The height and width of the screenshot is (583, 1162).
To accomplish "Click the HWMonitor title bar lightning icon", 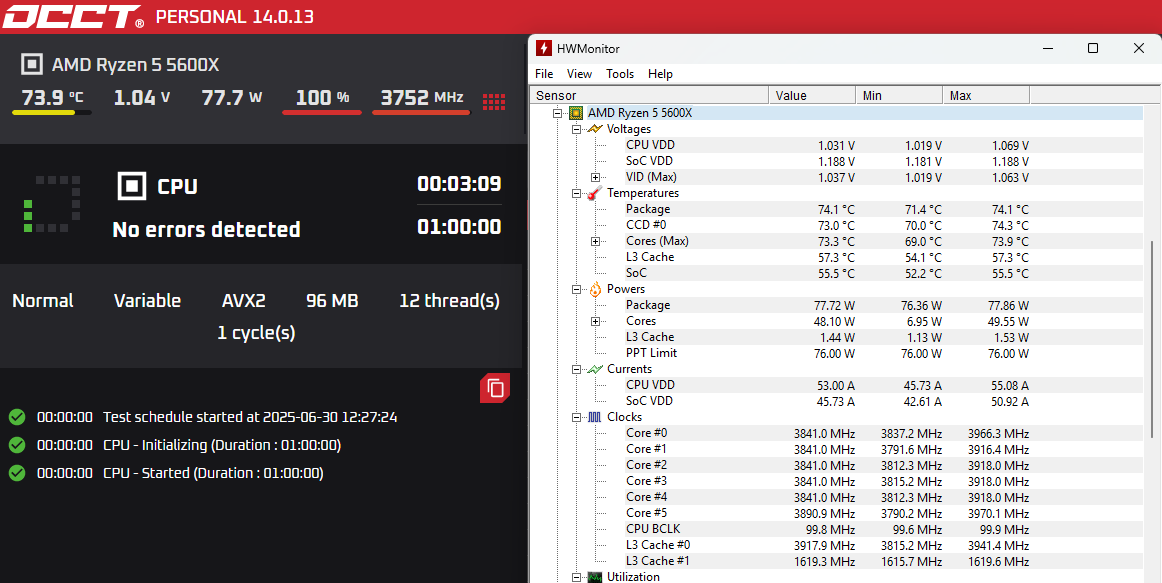I will (544, 48).
